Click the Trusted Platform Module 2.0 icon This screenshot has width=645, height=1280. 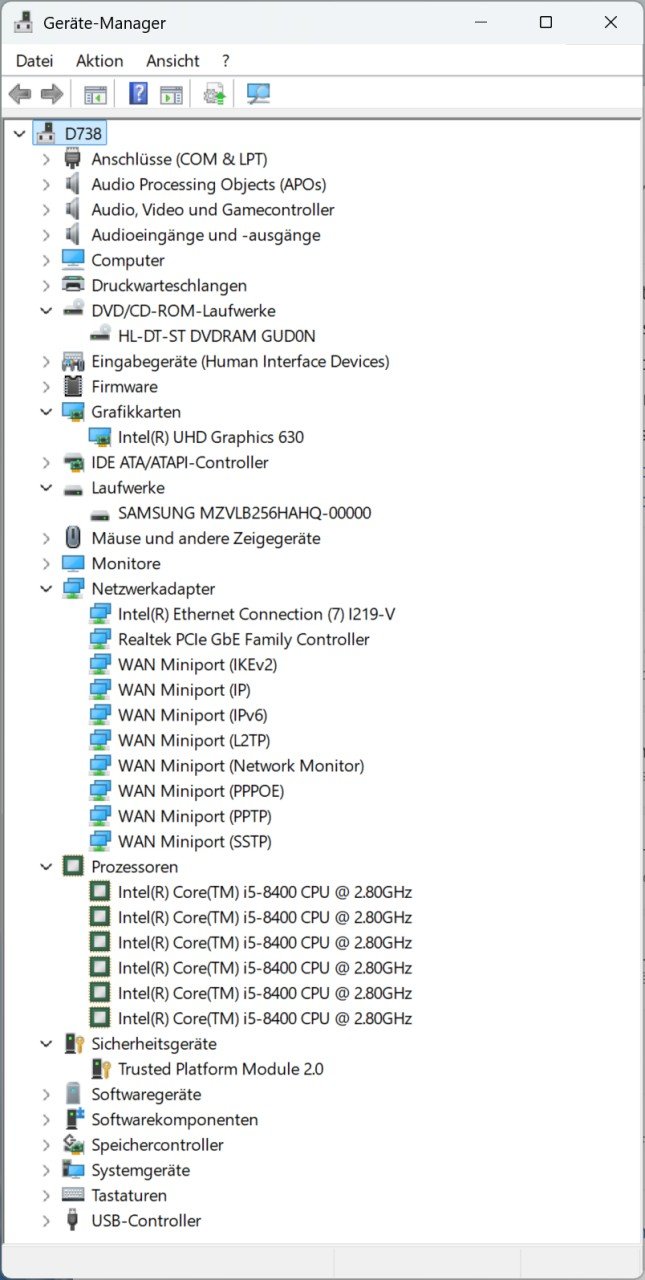point(100,1069)
